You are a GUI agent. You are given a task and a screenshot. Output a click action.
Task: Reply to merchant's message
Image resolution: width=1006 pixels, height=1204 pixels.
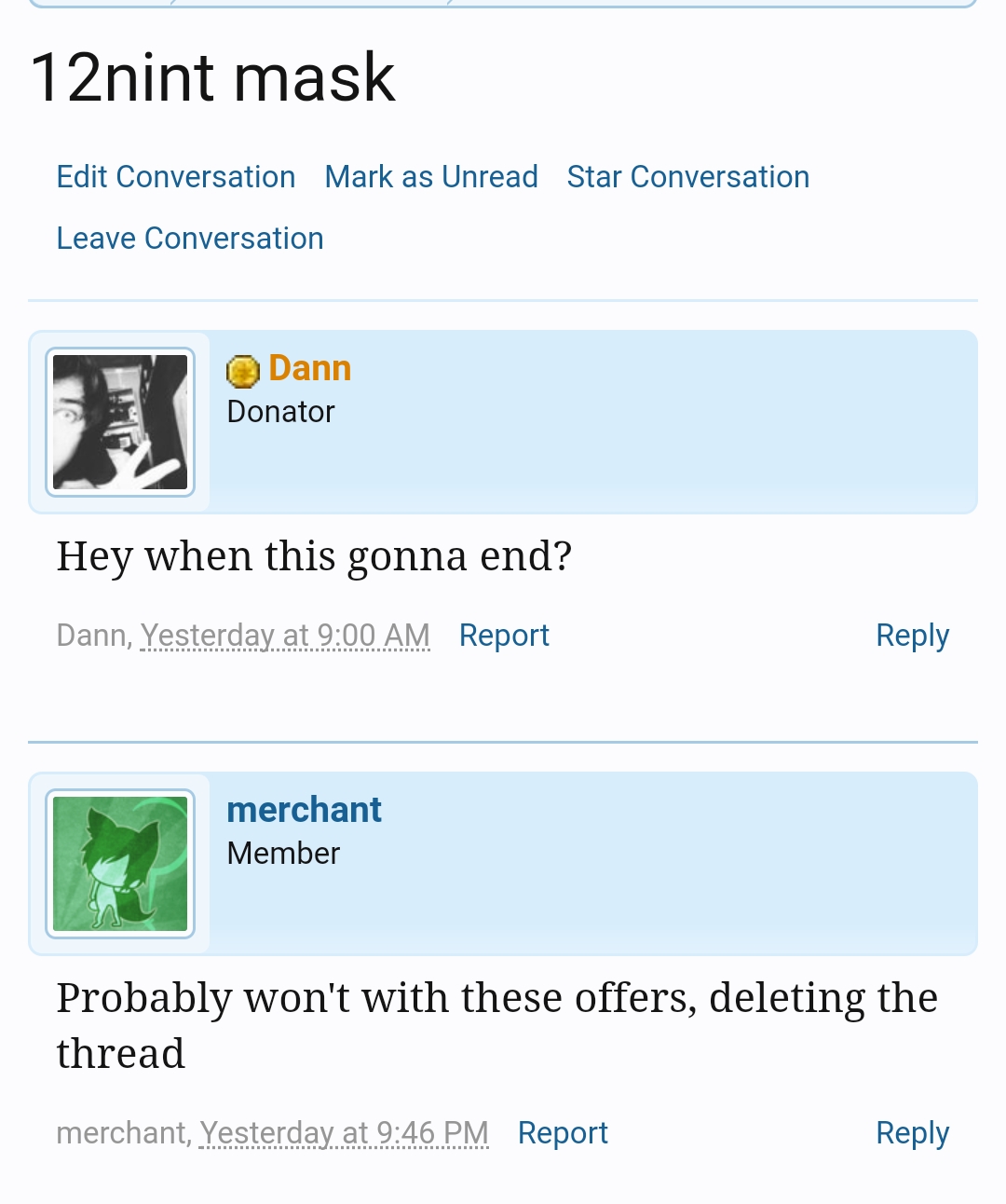(x=912, y=1132)
